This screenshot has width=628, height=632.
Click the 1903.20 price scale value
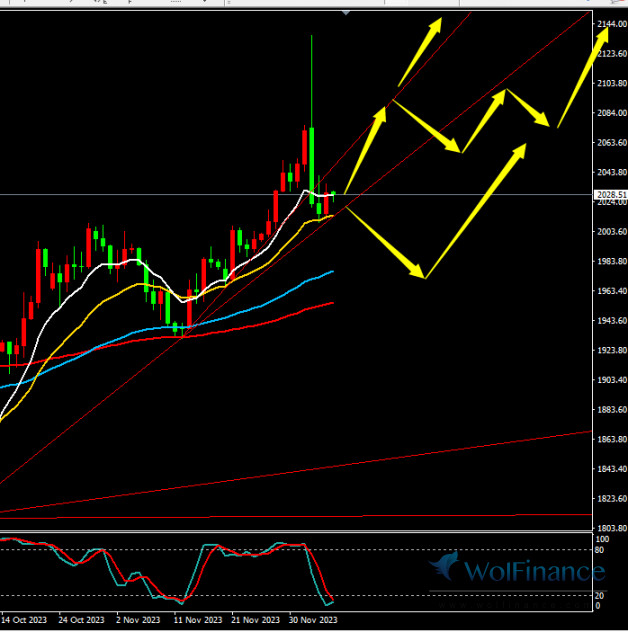pyautogui.click(x=610, y=380)
